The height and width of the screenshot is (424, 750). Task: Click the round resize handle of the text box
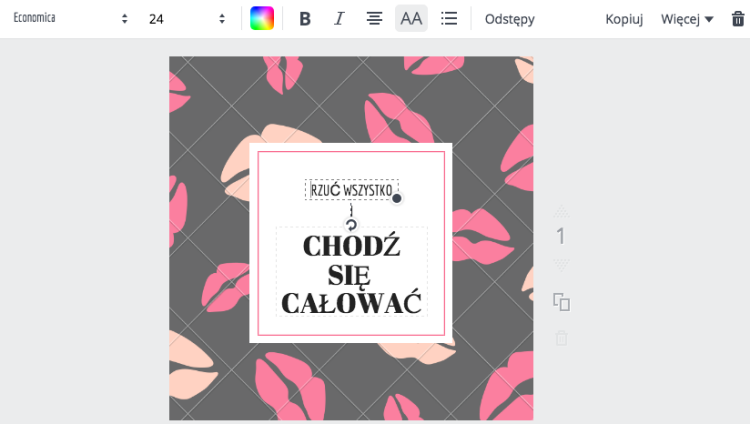(397, 198)
